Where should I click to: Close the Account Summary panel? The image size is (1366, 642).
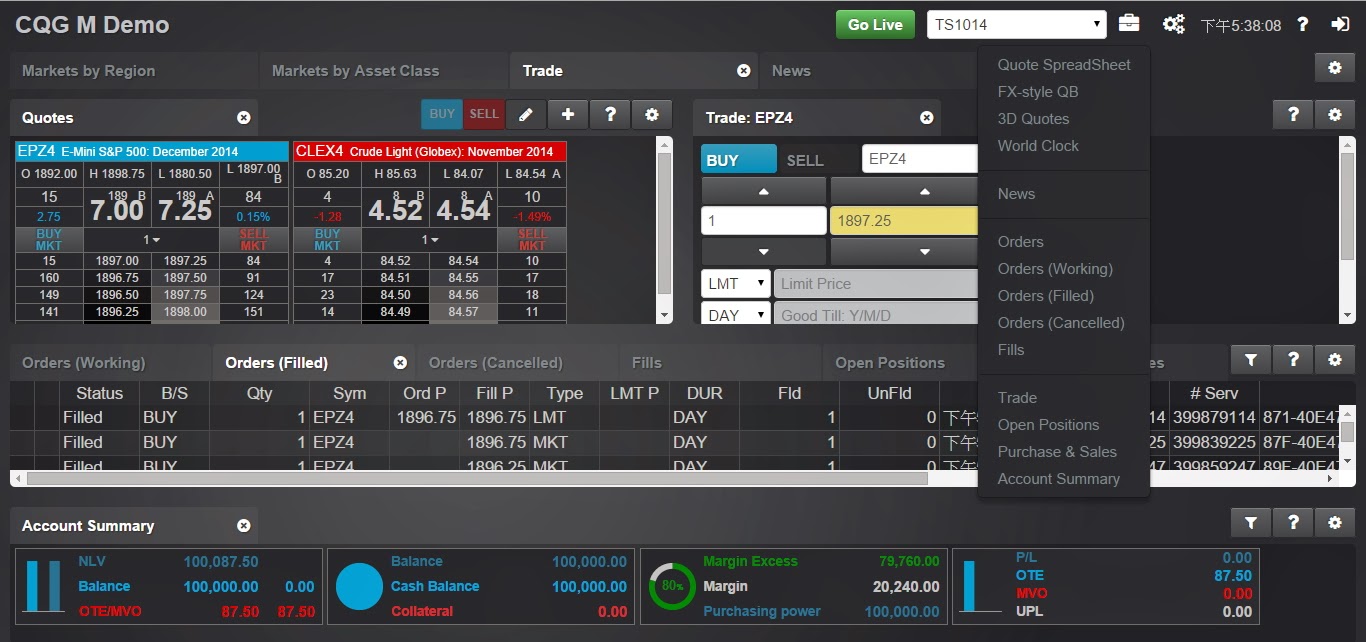243,526
